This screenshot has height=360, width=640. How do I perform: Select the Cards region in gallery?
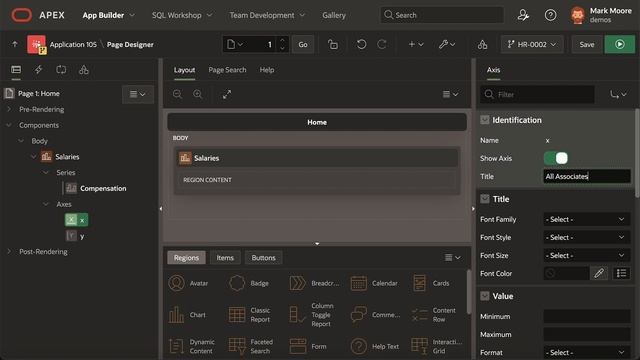click(x=431, y=283)
